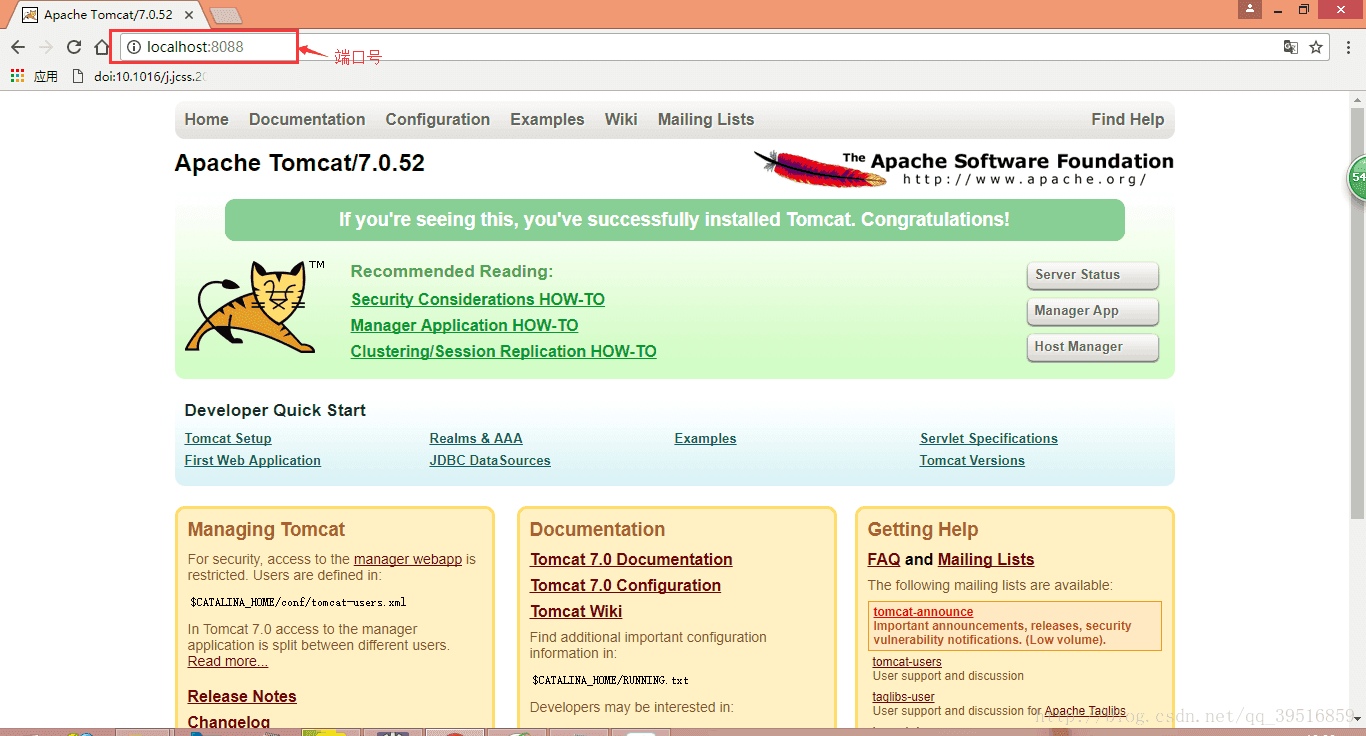Open the Wiki navigation item
Viewport: 1366px width, 736px height.
(x=621, y=119)
